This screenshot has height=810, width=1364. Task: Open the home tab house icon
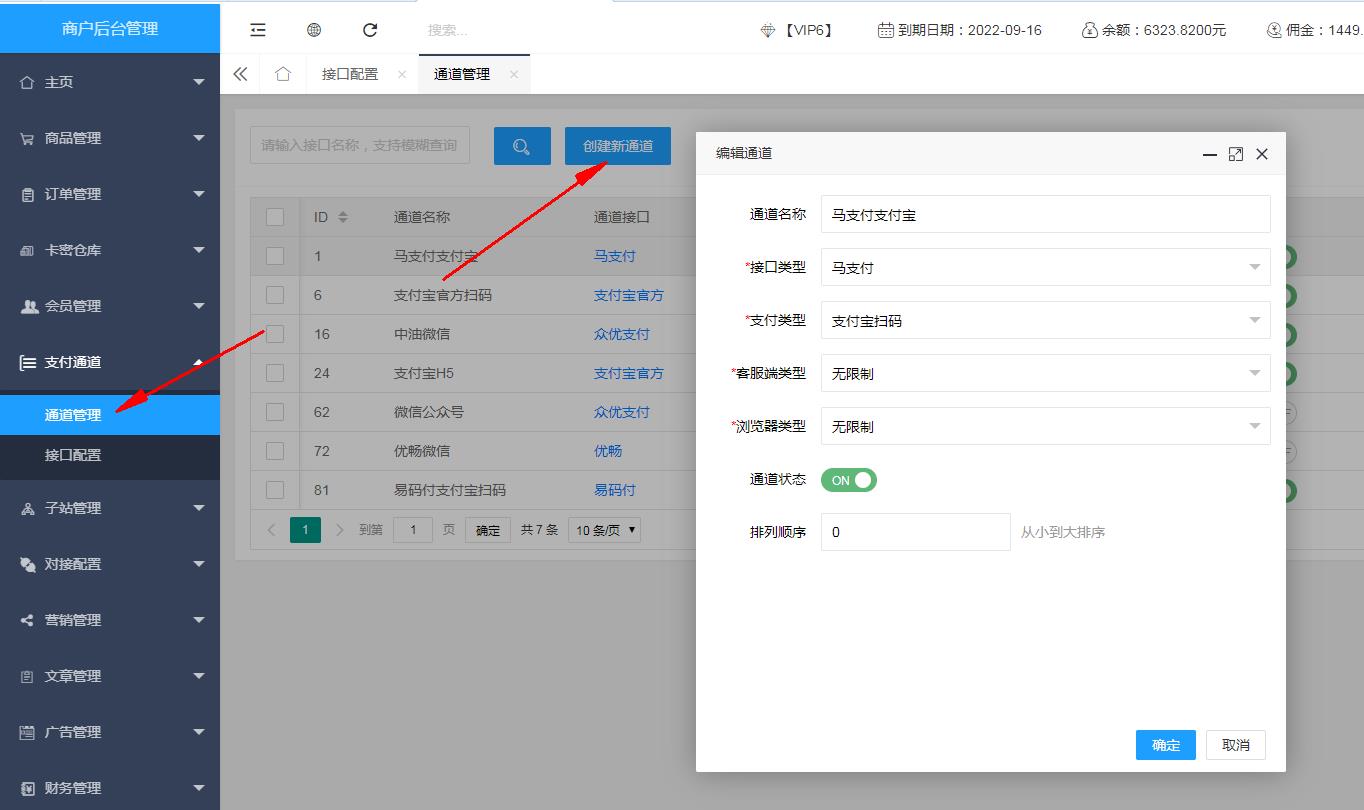[283, 74]
